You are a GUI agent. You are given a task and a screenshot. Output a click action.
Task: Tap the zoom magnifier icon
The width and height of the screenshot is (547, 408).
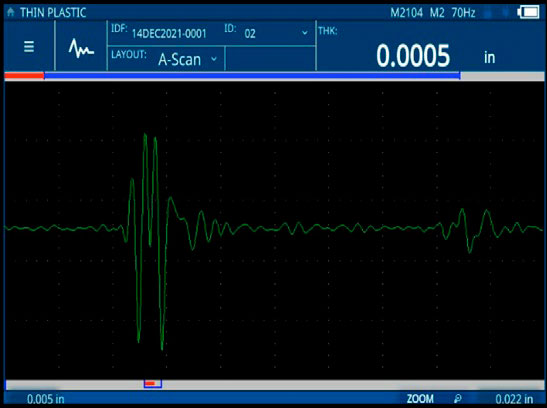[458, 398]
